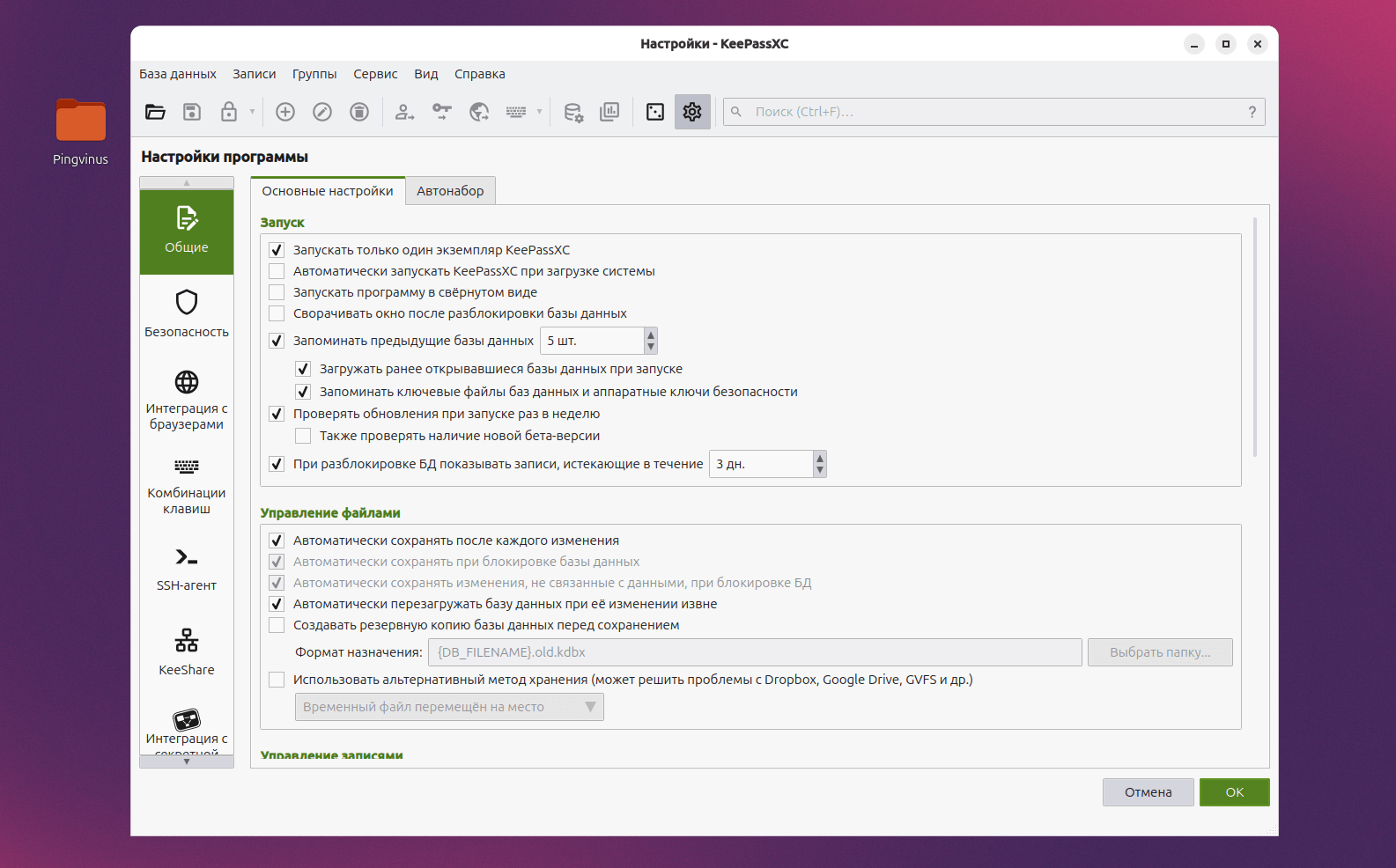Enable Создавать резервную копию базы данных
This screenshot has width=1396, height=868.
click(x=277, y=625)
